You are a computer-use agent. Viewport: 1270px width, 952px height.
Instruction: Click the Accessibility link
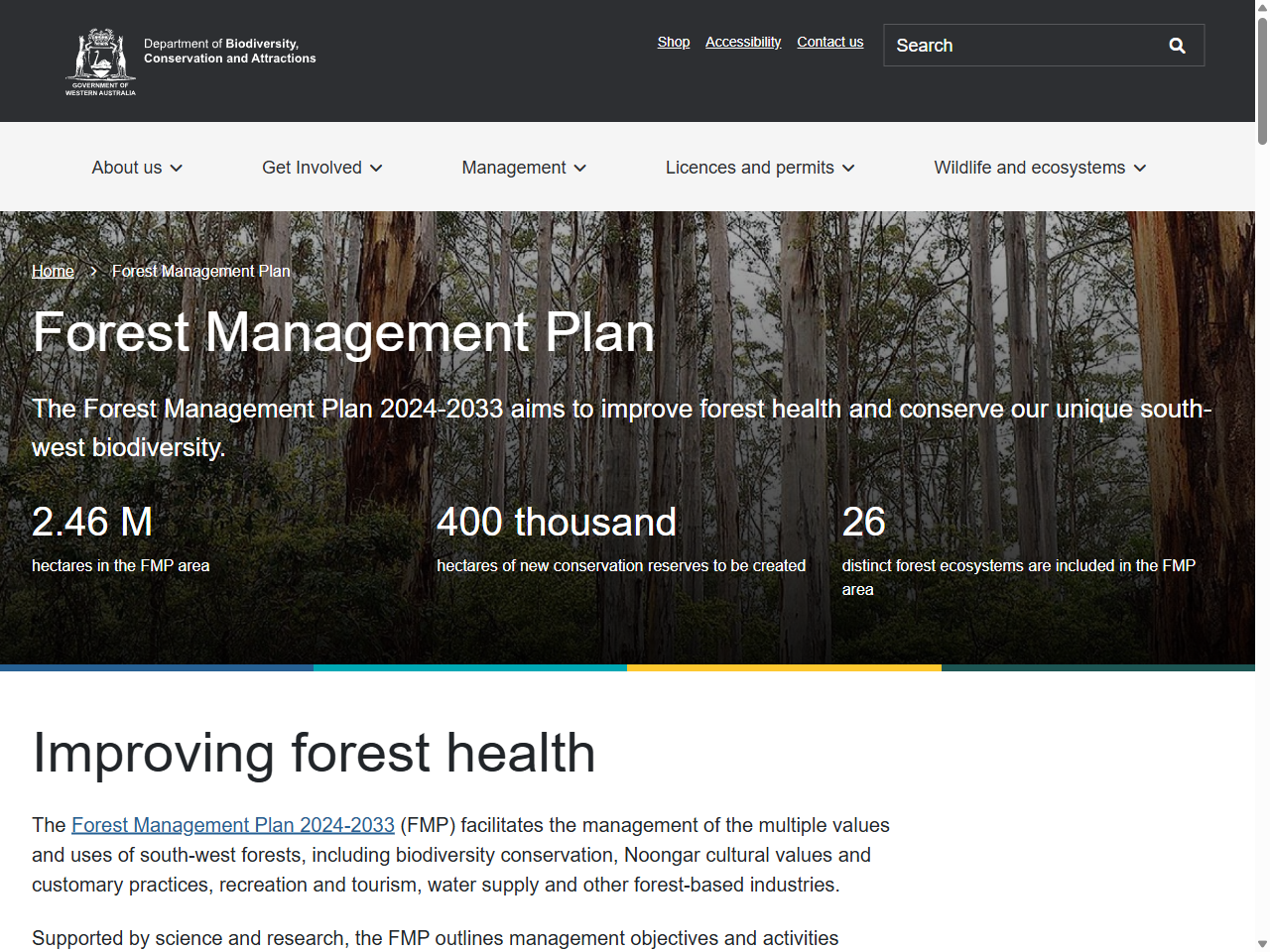pos(742,42)
